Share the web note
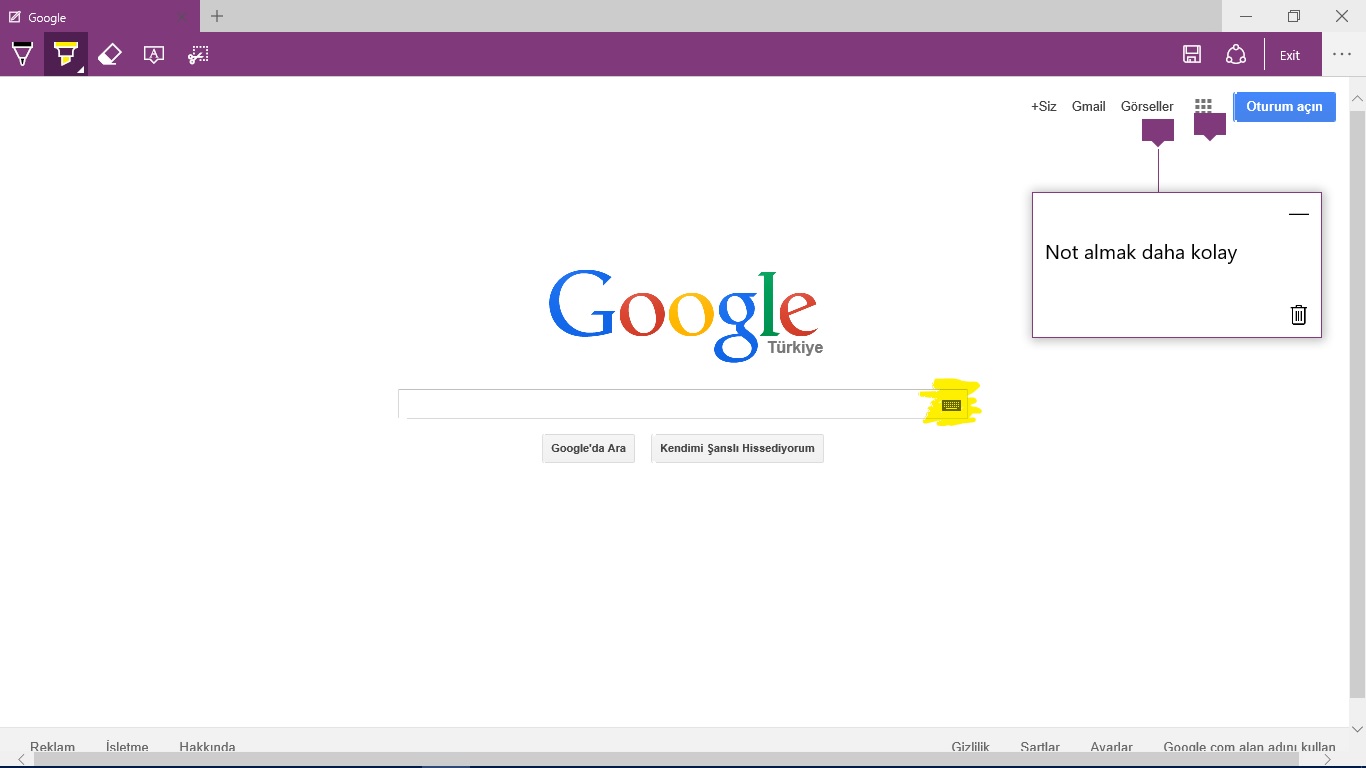Viewport: 1366px width, 768px height. coord(1236,55)
